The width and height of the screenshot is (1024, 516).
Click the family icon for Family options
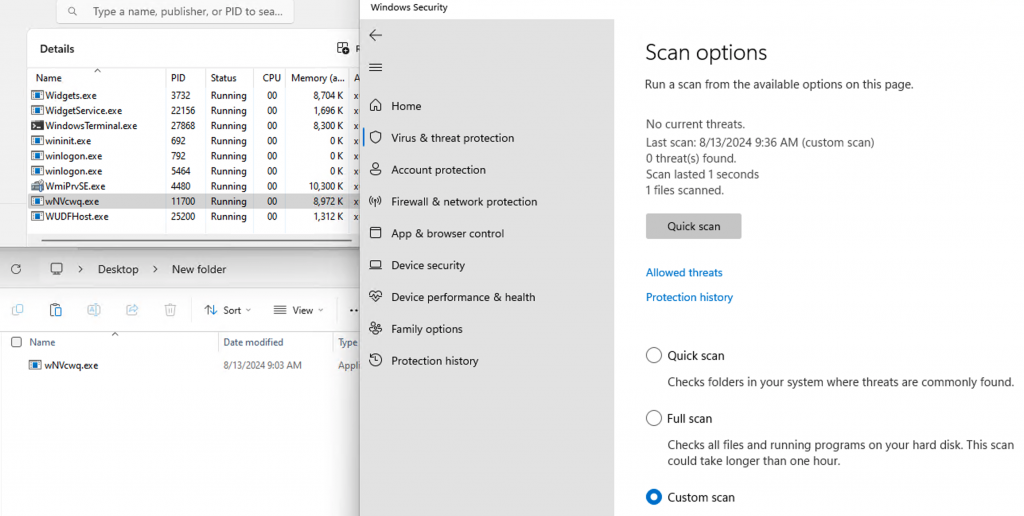click(376, 328)
